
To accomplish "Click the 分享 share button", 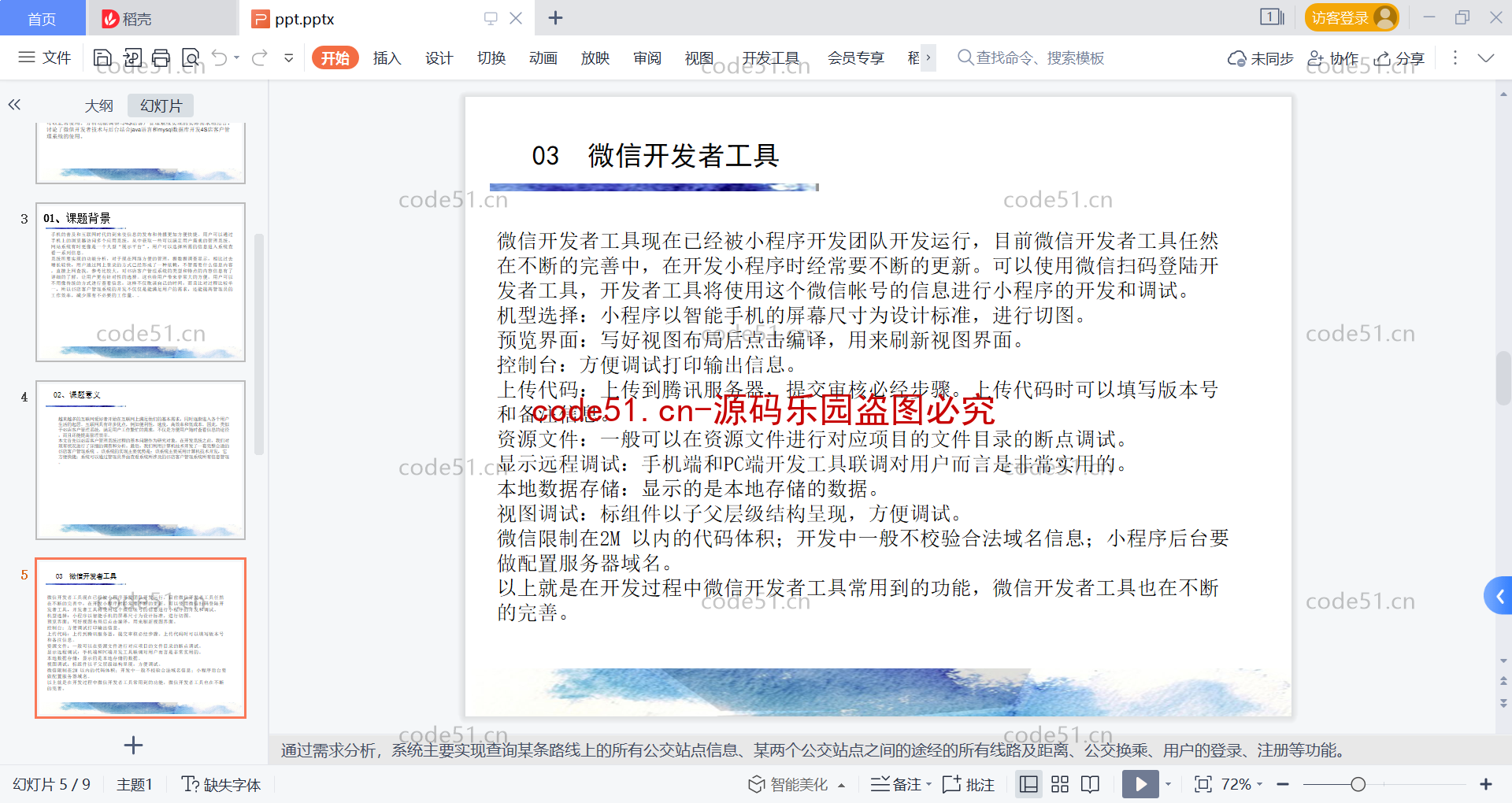I will [1399, 58].
